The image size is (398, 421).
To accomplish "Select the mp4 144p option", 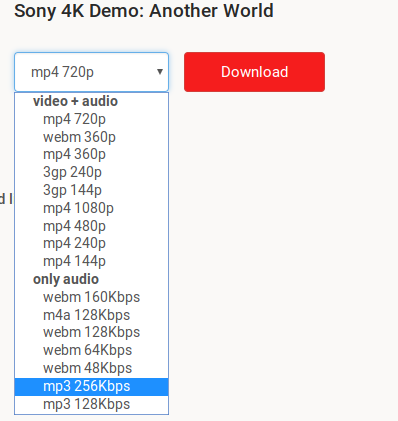I will [x=91, y=261].
